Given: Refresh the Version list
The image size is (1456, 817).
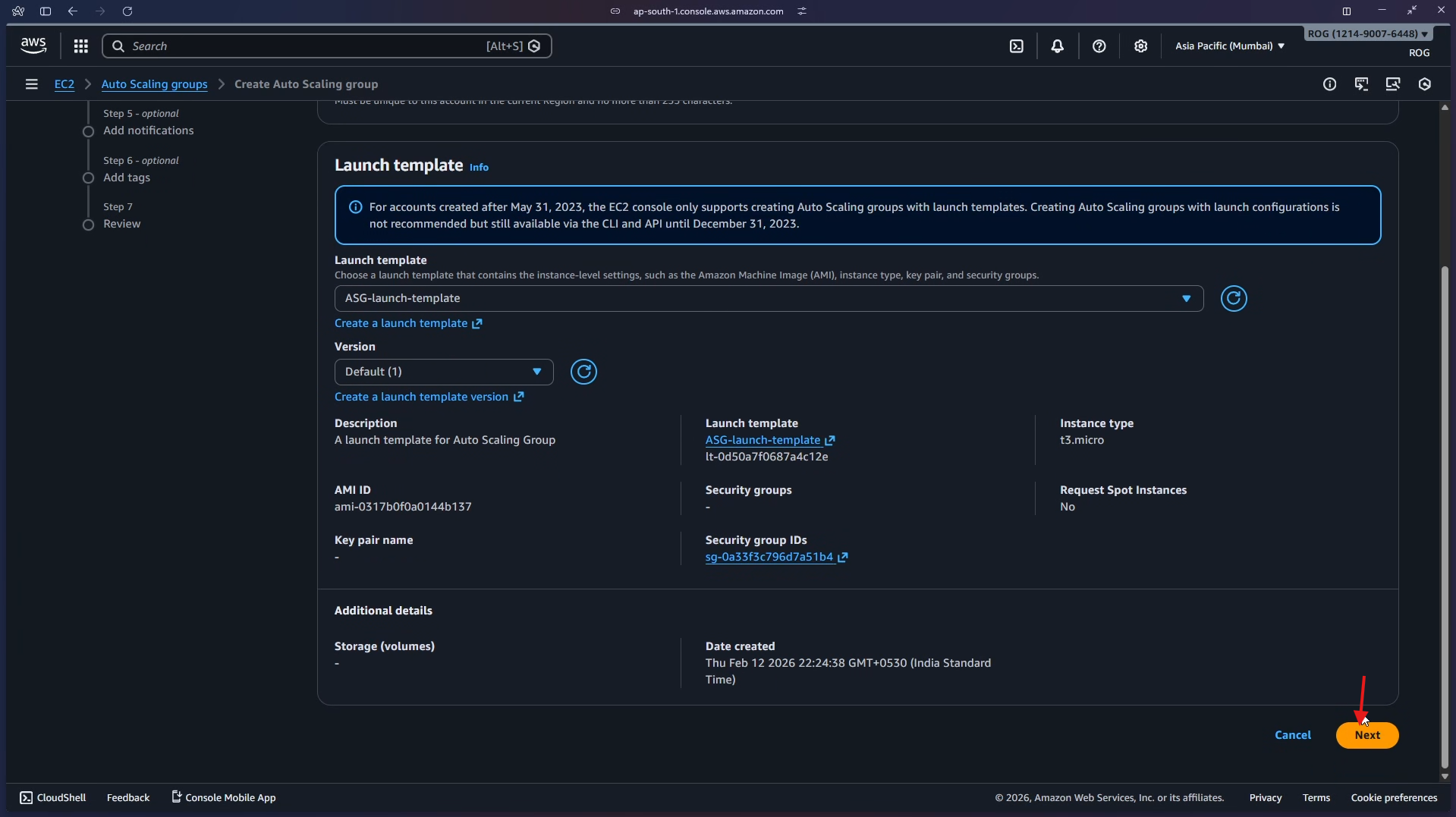Looking at the screenshot, I should click(583, 372).
